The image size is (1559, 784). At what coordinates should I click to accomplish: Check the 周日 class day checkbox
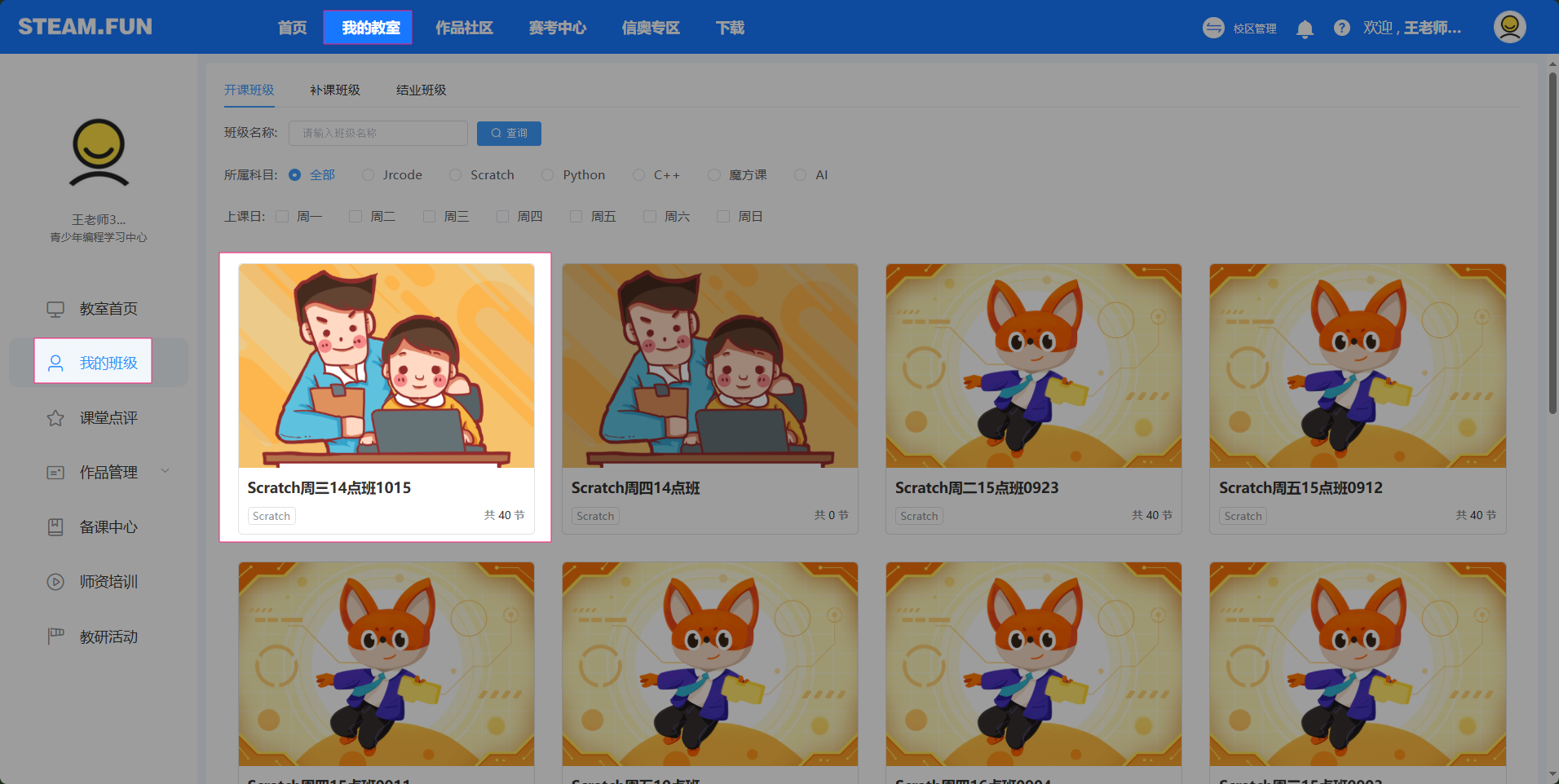coord(723,217)
